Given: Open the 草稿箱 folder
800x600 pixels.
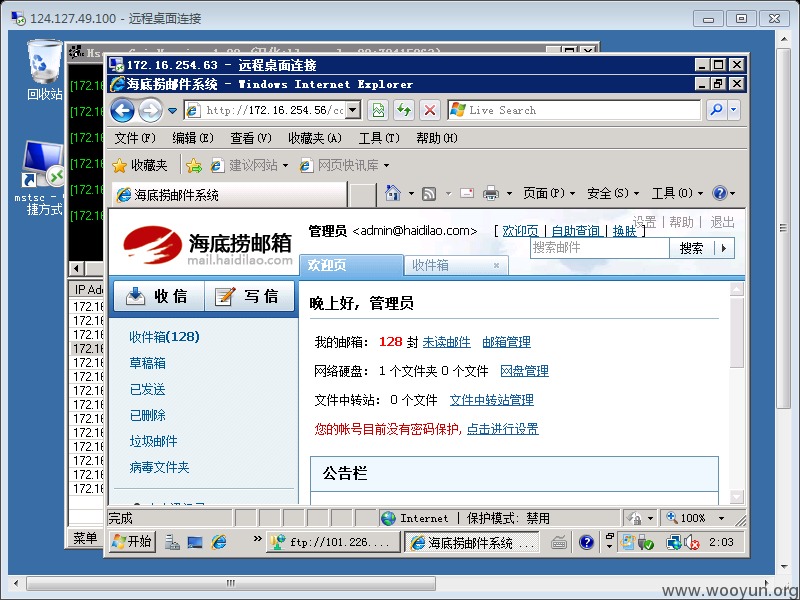Looking at the screenshot, I should [147, 363].
